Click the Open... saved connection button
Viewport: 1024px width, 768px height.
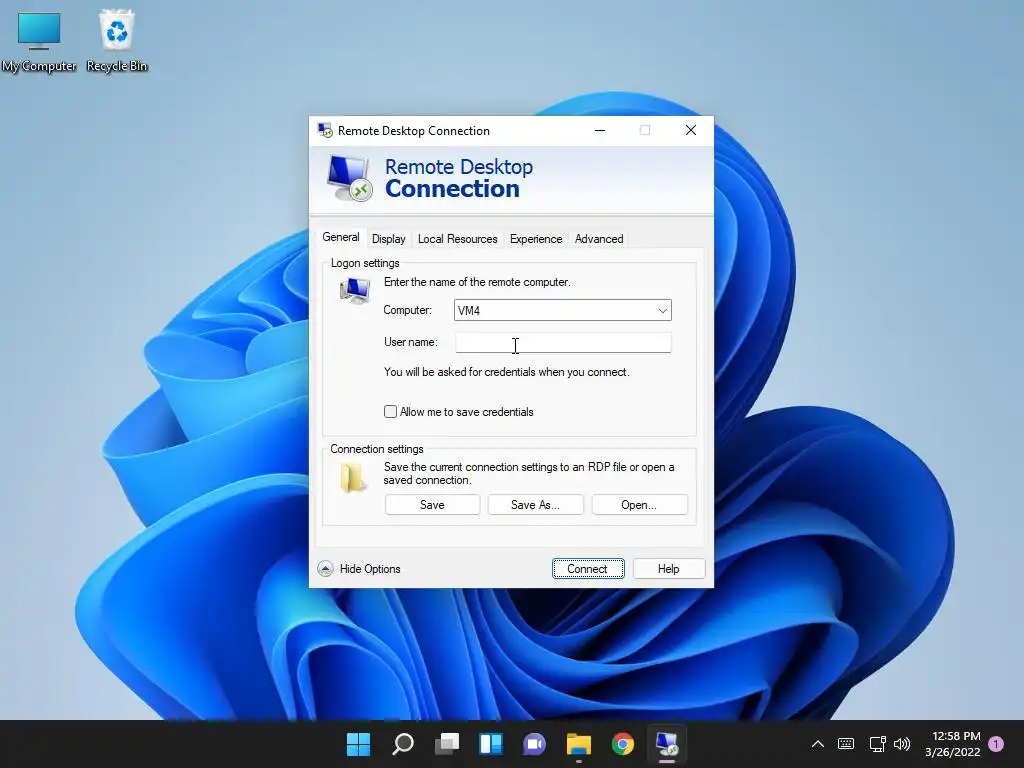[639, 505]
